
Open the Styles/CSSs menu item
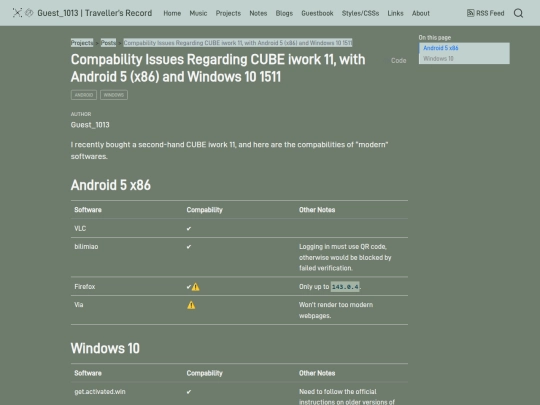(x=360, y=13)
